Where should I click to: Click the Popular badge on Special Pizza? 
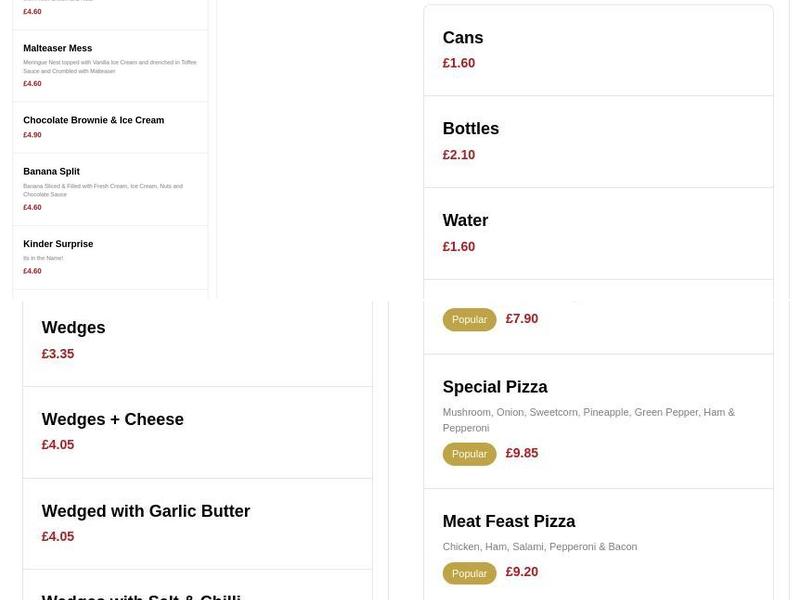[x=469, y=453]
